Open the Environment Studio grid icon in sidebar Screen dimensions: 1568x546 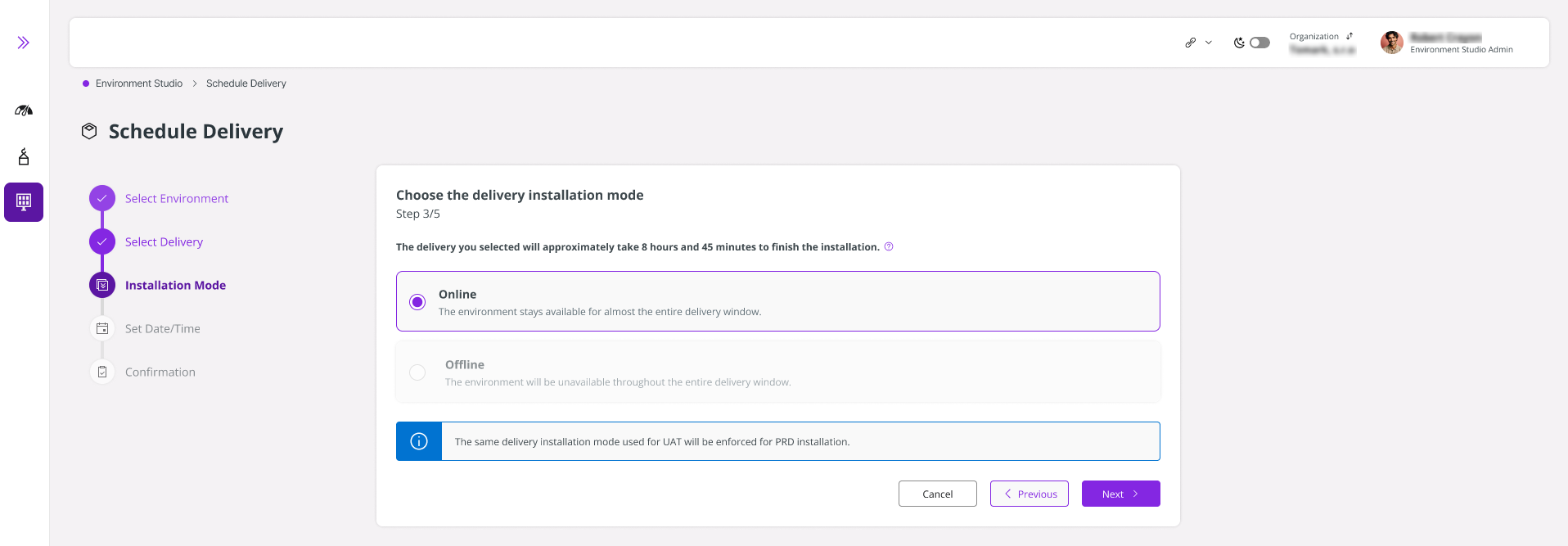(x=24, y=202)
